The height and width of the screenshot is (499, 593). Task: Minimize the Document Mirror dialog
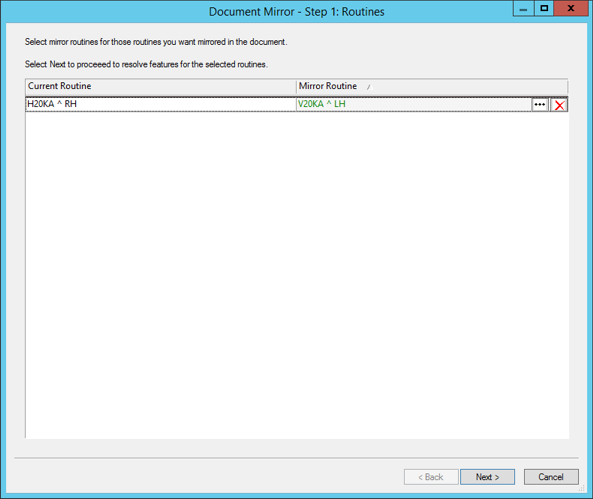click(x=523, y=9)
